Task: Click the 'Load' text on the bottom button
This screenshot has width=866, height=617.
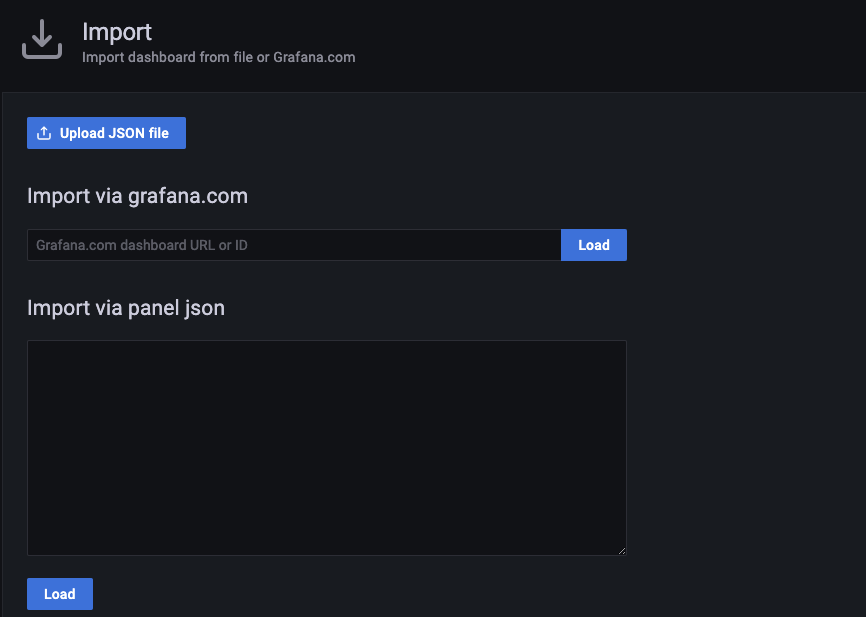Action: [x=60, y=594]
